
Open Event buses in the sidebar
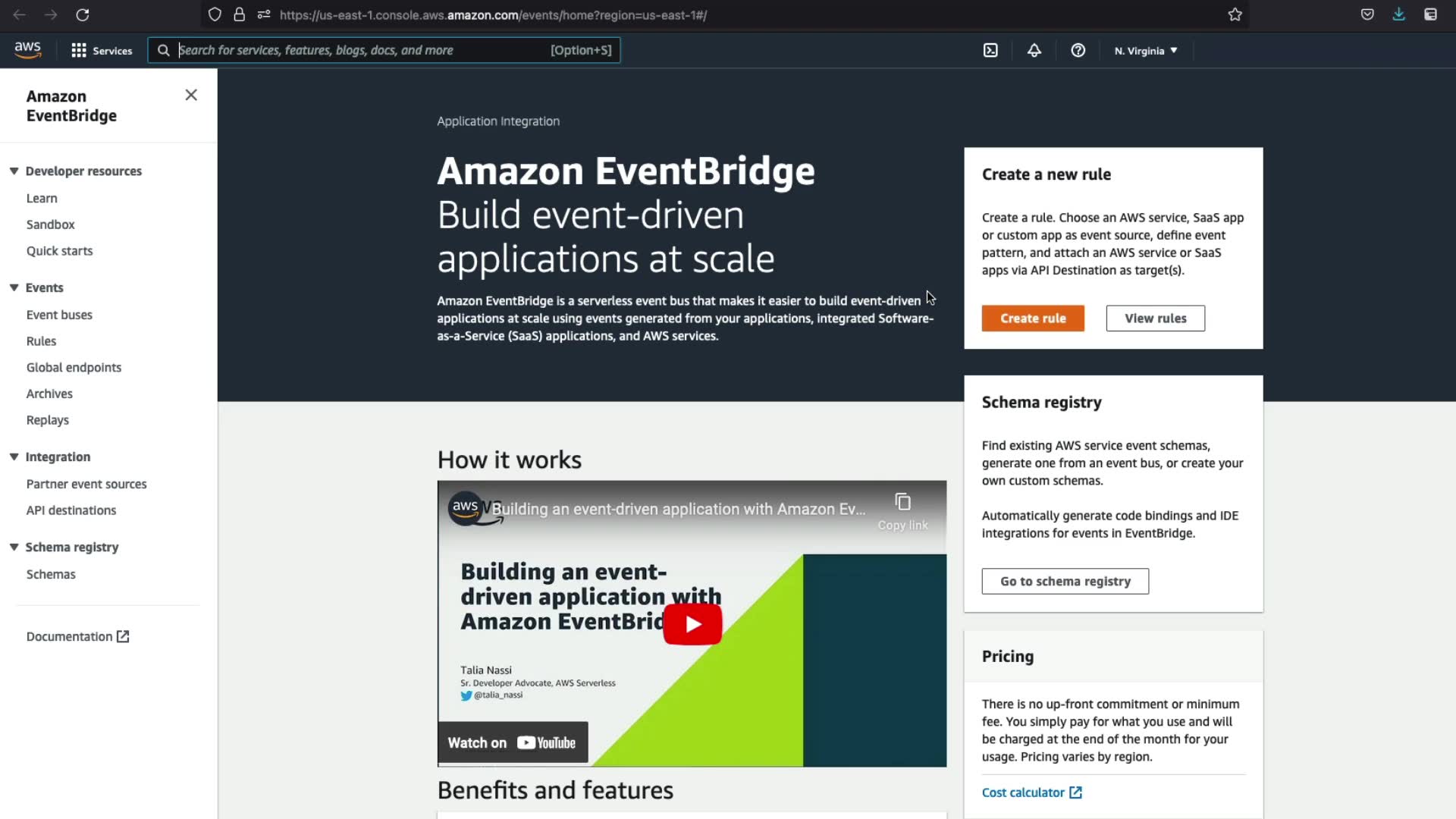coord(59,315)
